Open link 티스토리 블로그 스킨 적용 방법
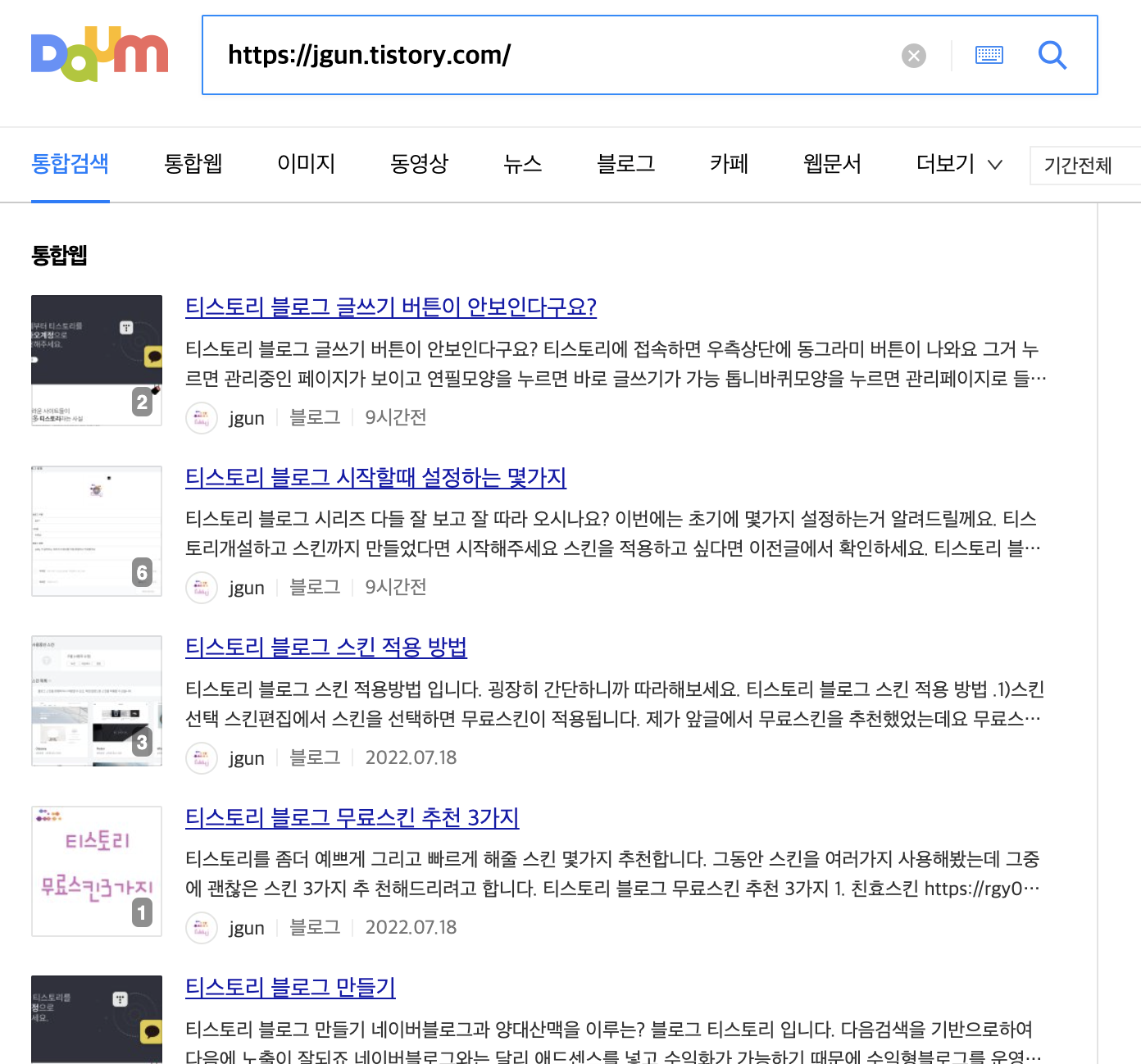Viewport: 1141px width, 1064px height. pyautogui.click(x=326, y=648)
